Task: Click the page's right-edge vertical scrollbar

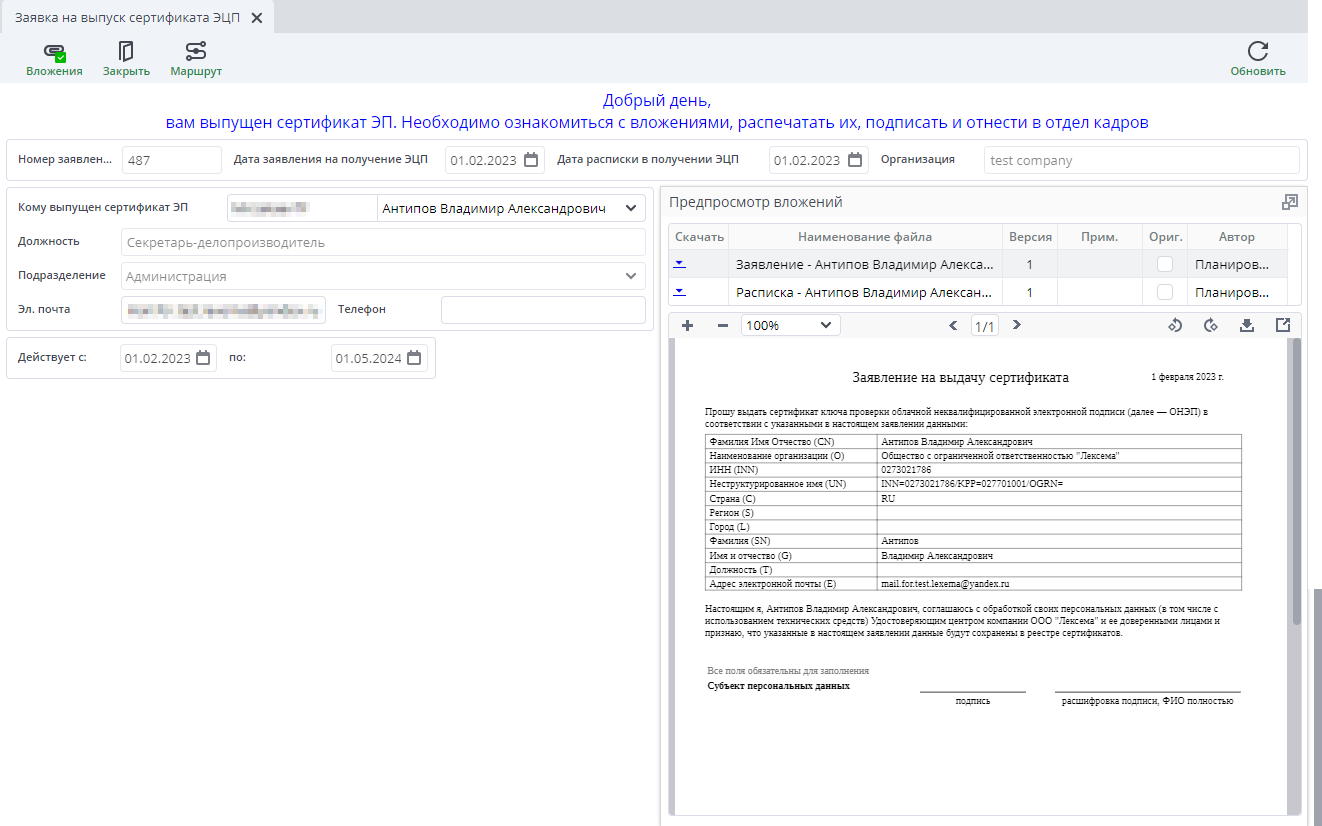Action: click(1318, 707)
